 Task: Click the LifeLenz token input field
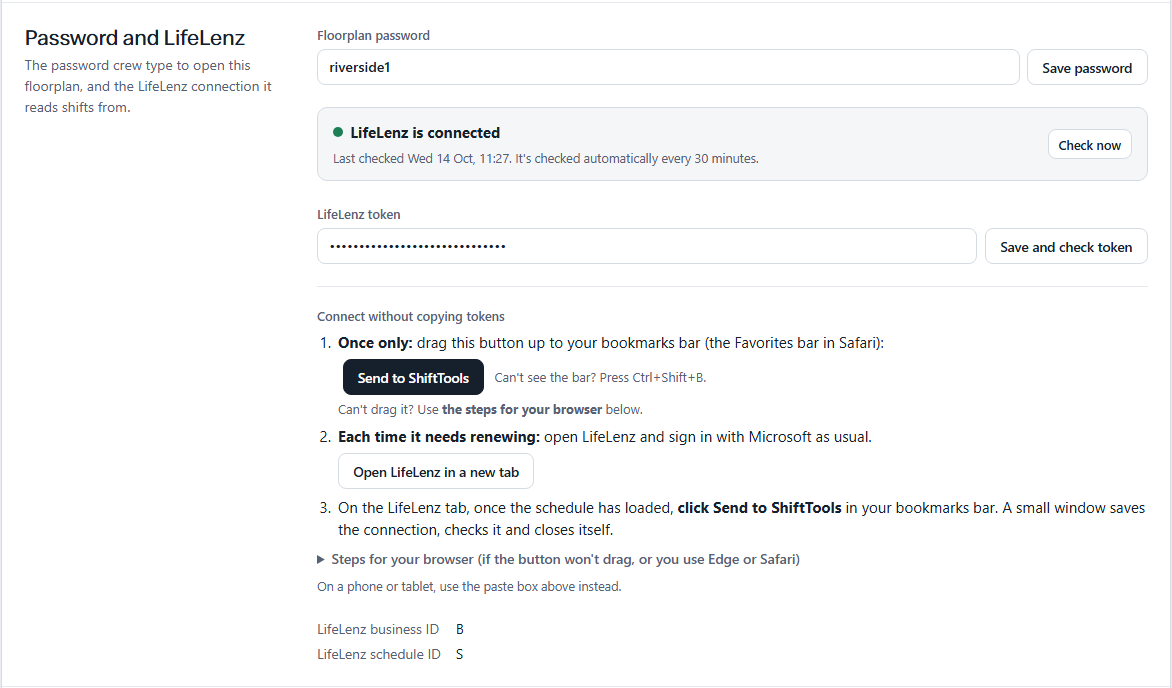coord(647,246)
